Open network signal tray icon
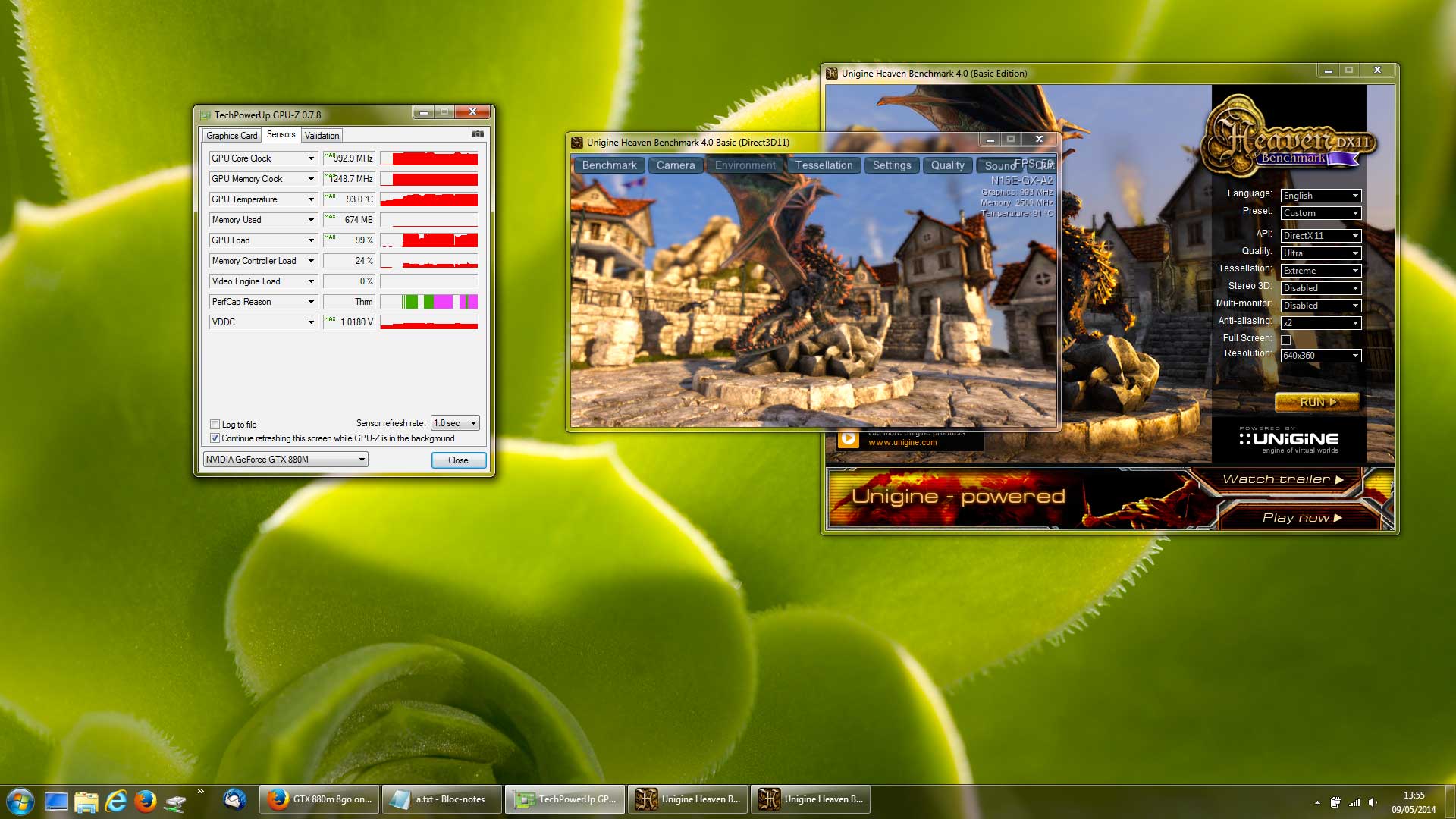Image resolution: width=1456 pixels, height=819 pixels. (x=1354, y=802)
